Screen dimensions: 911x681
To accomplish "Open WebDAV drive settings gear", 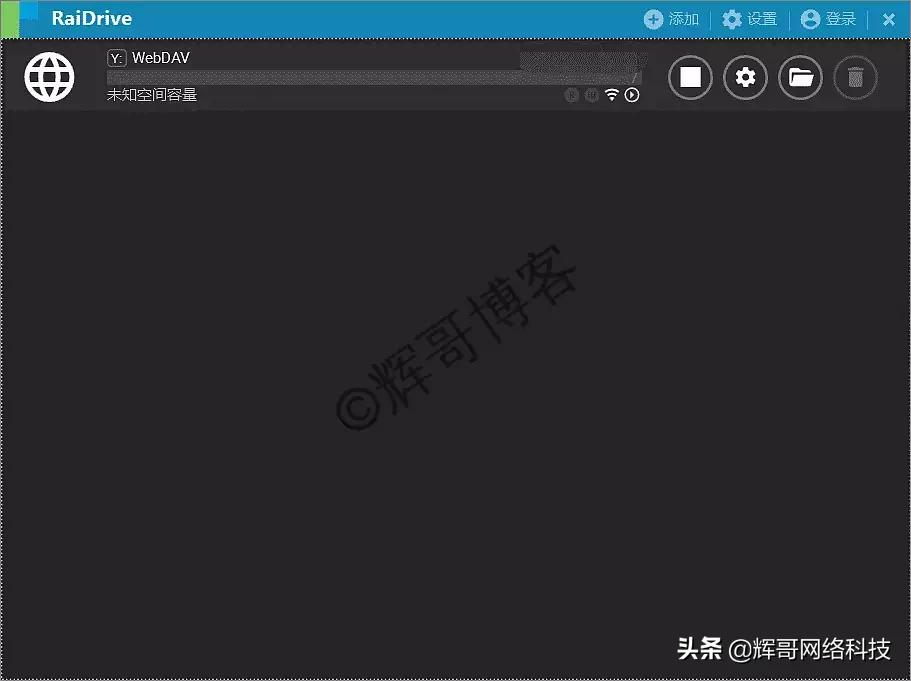I will pos(745,77).
